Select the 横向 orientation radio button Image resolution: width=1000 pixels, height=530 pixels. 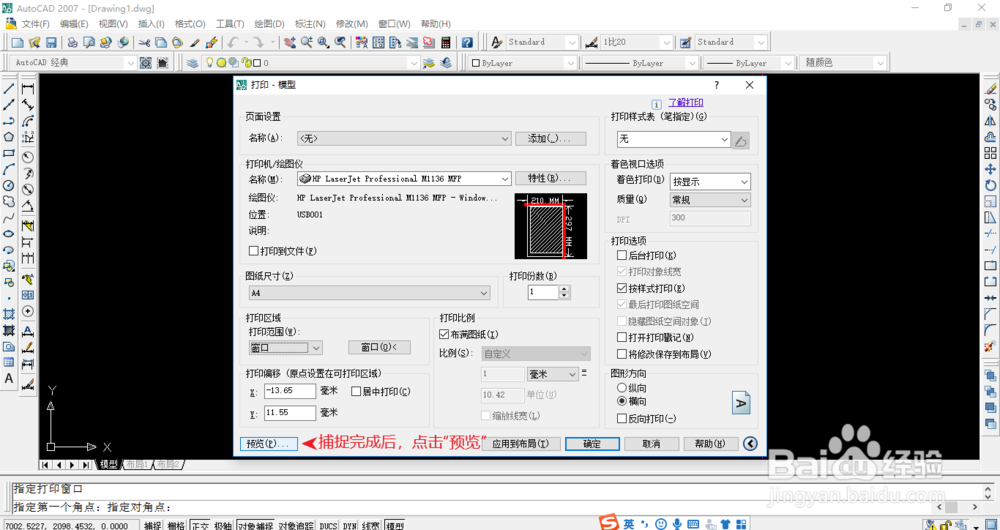pos(622,402)
